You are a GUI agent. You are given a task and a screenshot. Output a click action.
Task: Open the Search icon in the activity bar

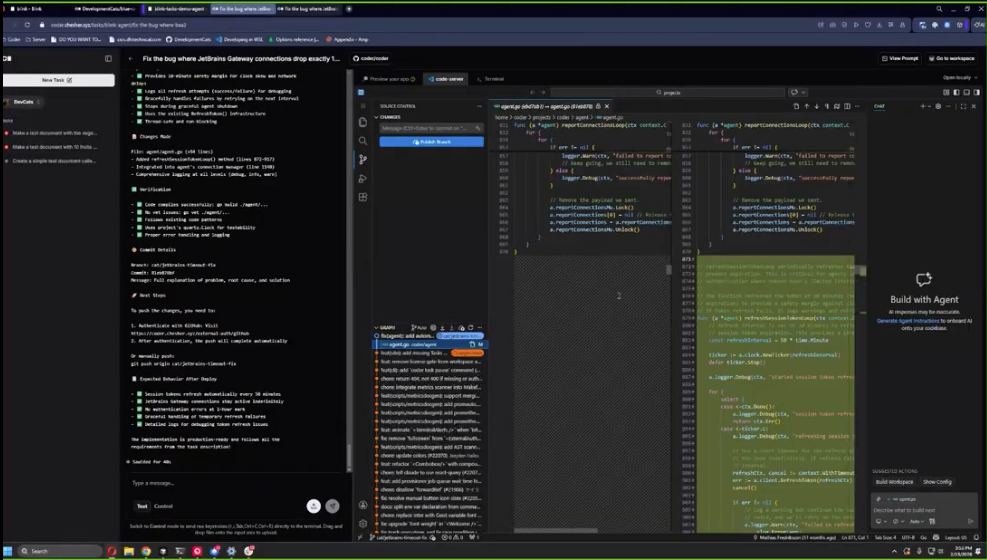point(363,141)
